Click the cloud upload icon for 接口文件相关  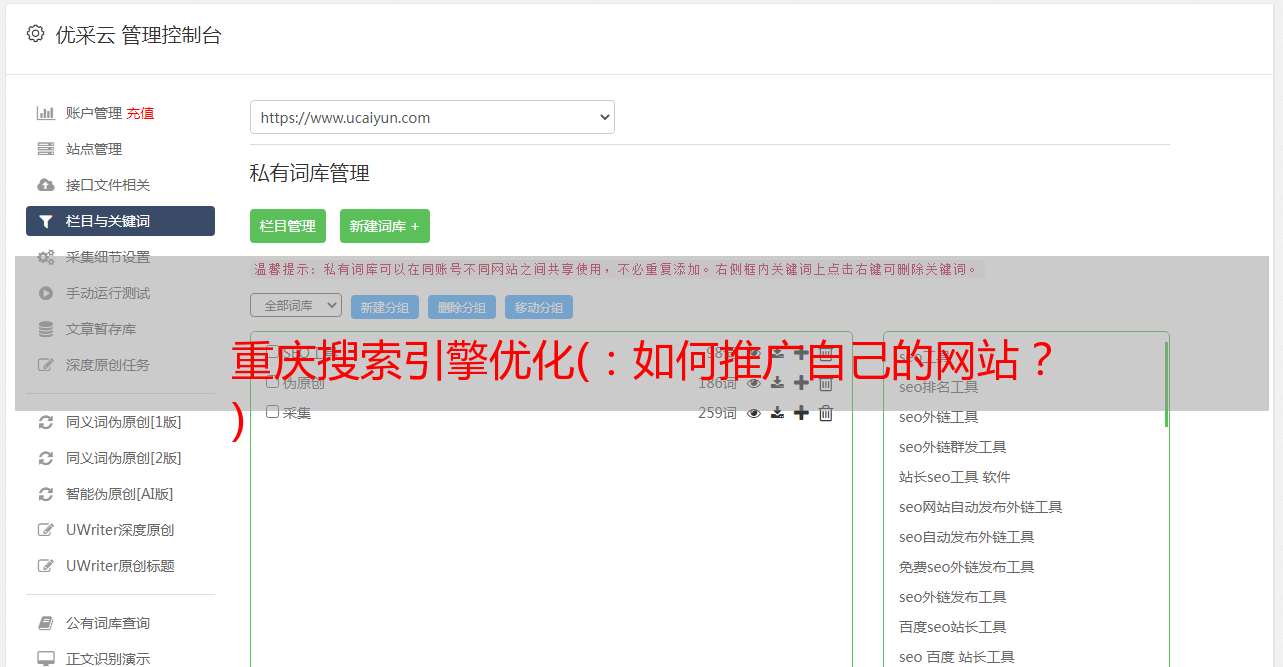pos(46,185)
